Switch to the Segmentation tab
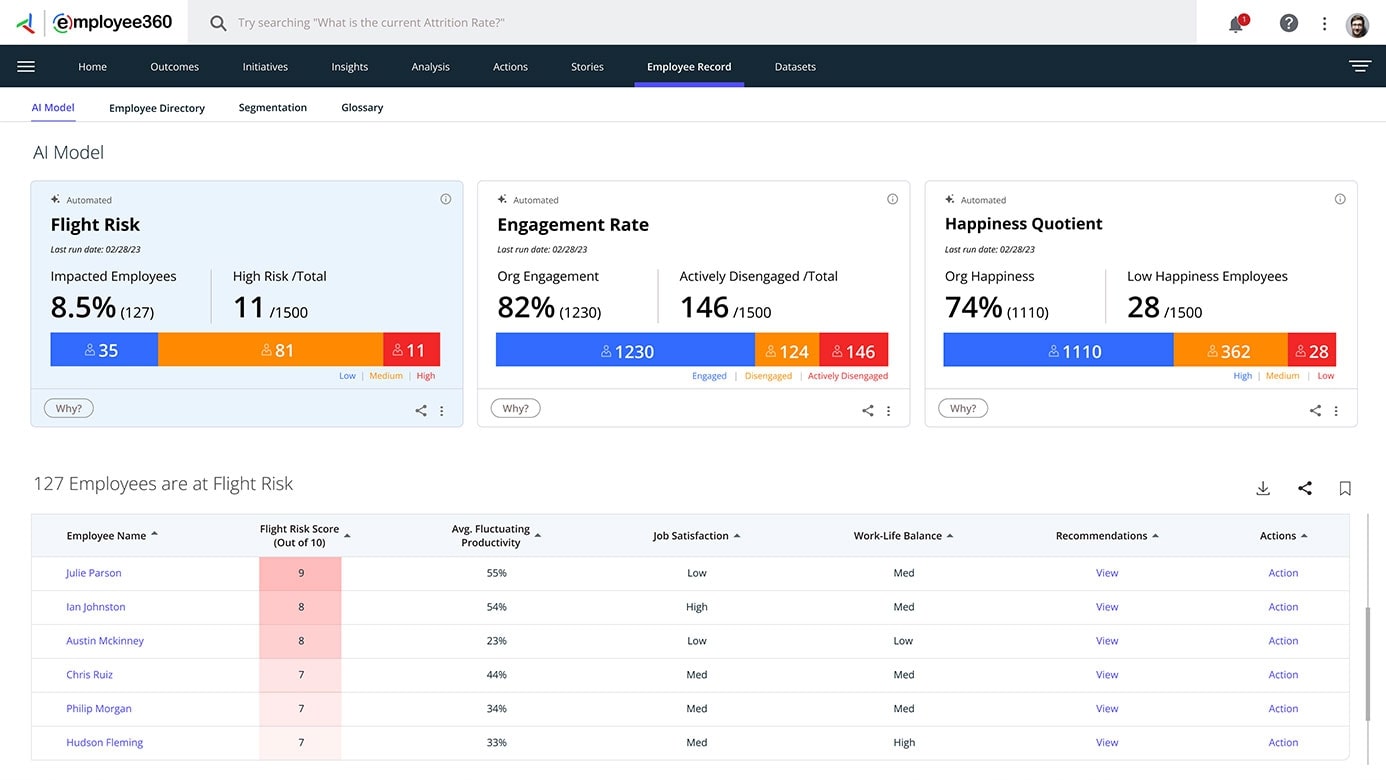Image resolution: width=1386 pixels, height=780 pixels. 272,108
